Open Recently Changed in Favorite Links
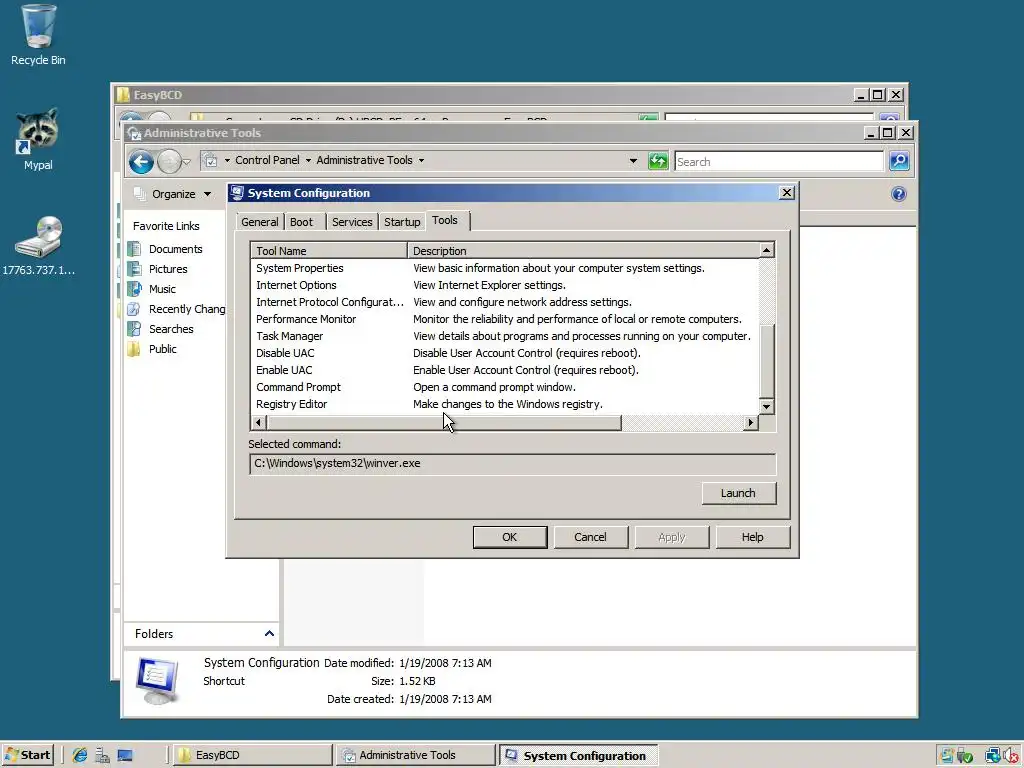Image resolution: width=1024 pixels, height=768 pixels. pyautogui.click(x=176, y=309)
